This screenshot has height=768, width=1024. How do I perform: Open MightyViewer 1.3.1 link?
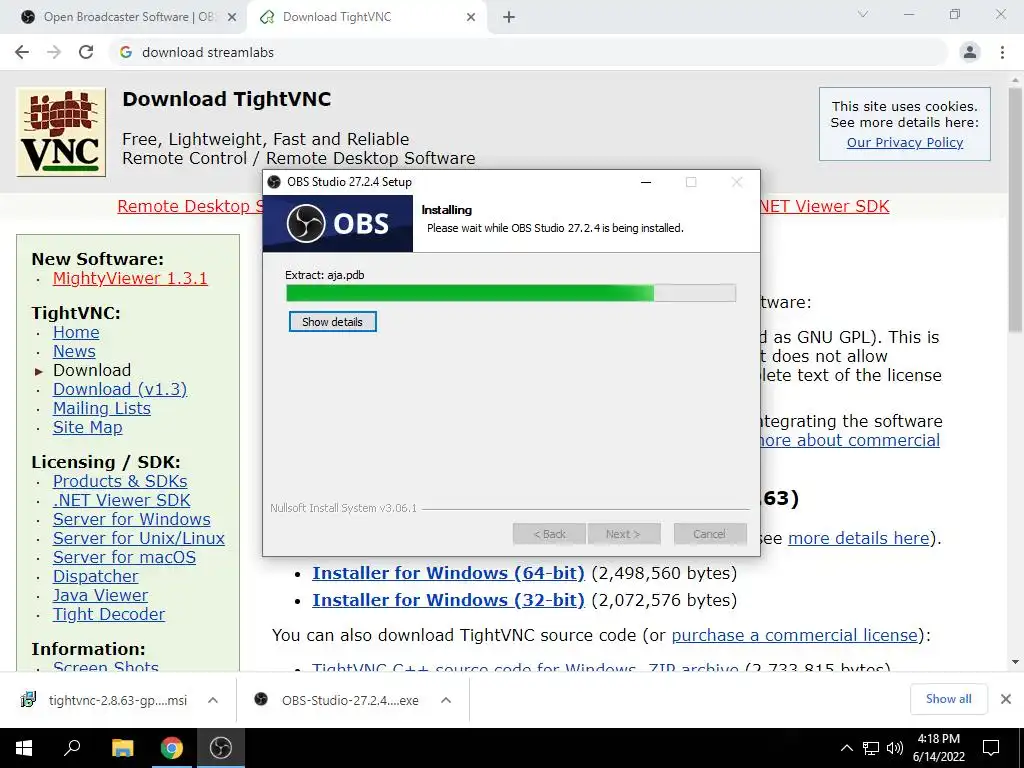pos(130,278)
